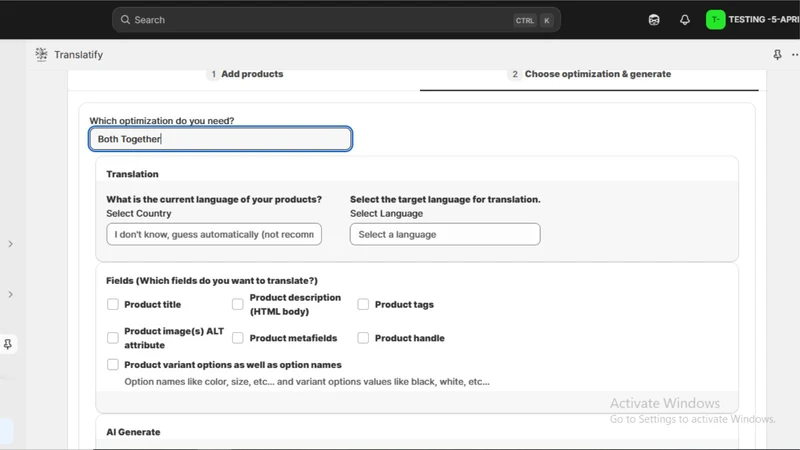Open the three-dot more options menu

(x=795, y=55)
